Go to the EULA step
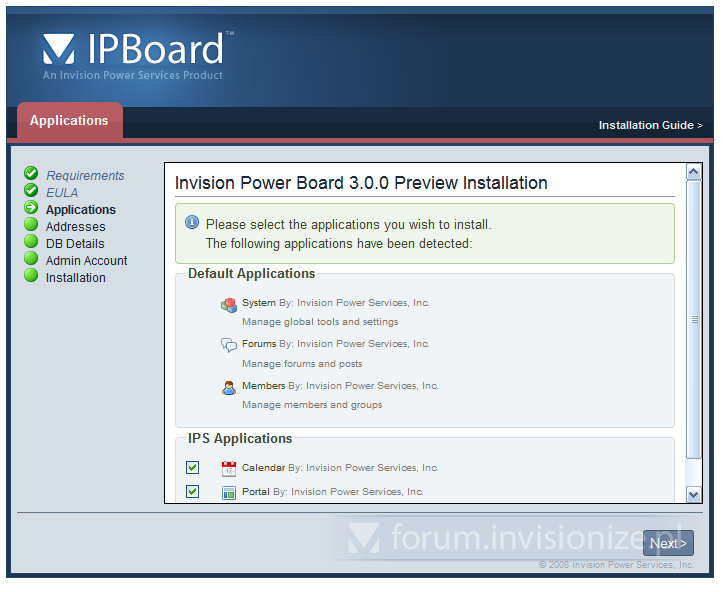Screen dimensions: 727x592 [x=62, y=193]
